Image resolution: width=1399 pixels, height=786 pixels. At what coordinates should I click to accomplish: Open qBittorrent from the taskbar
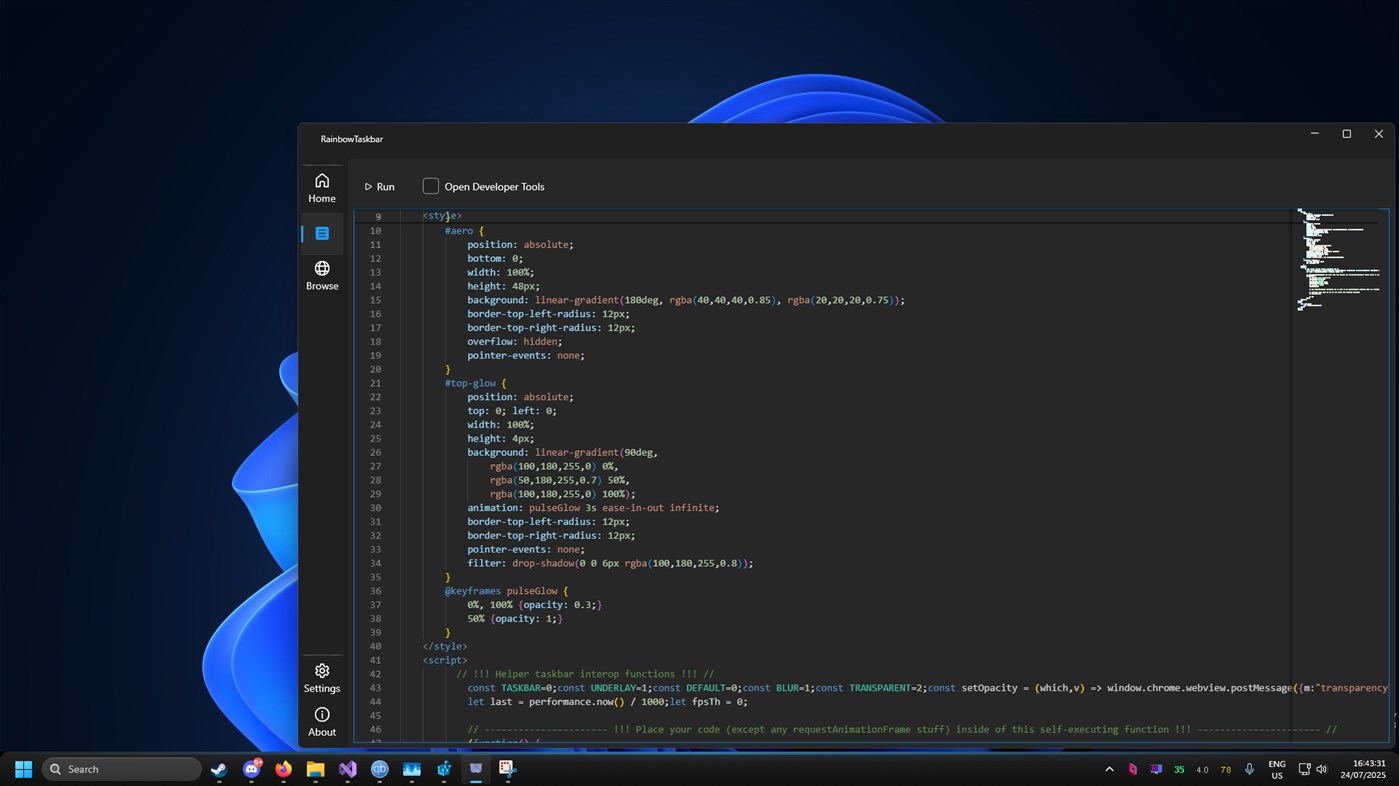point(380,769)
